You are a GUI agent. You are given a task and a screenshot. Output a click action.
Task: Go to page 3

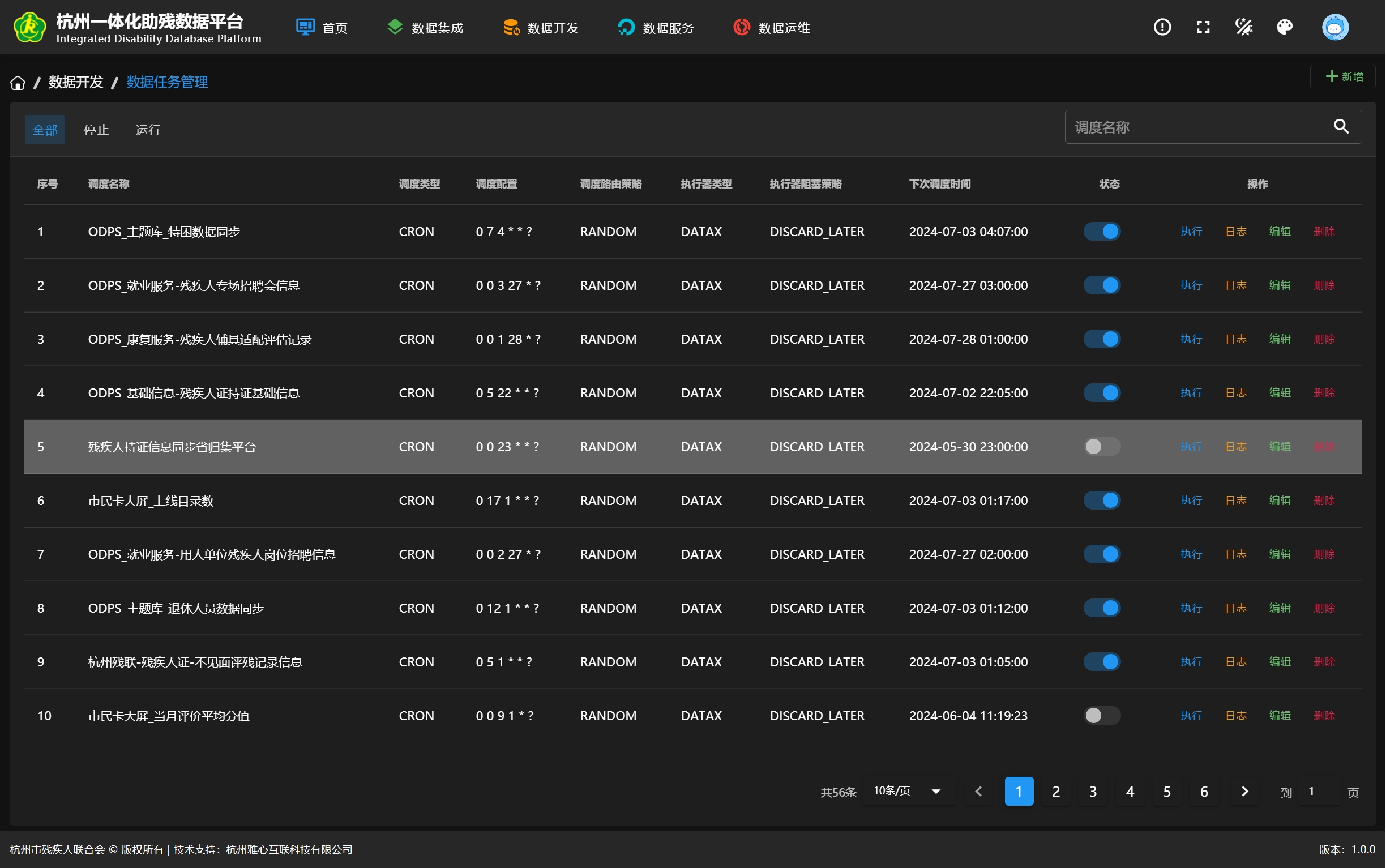pos(1093,792)
